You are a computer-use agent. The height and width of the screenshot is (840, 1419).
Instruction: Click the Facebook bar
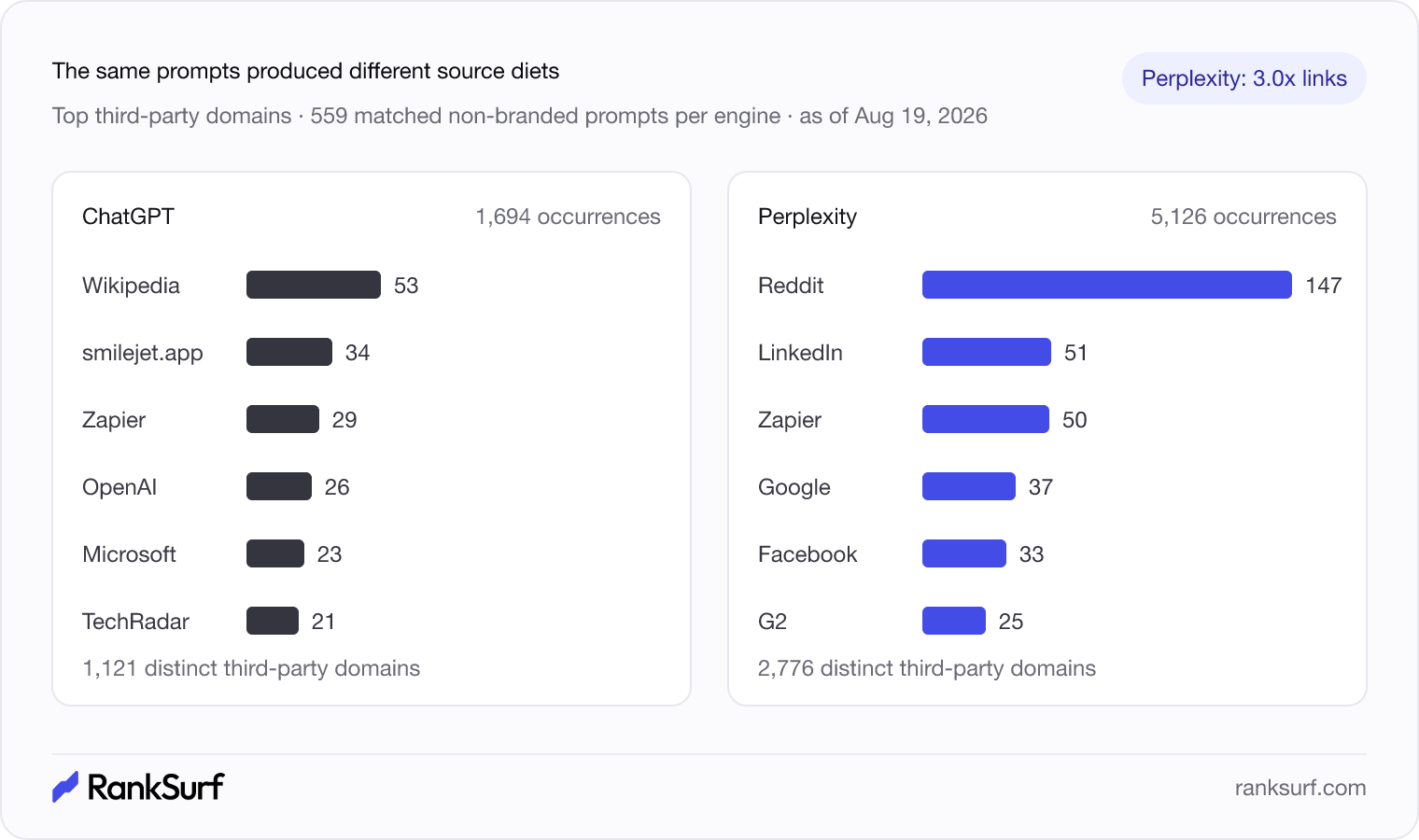(x=964, y=553)
